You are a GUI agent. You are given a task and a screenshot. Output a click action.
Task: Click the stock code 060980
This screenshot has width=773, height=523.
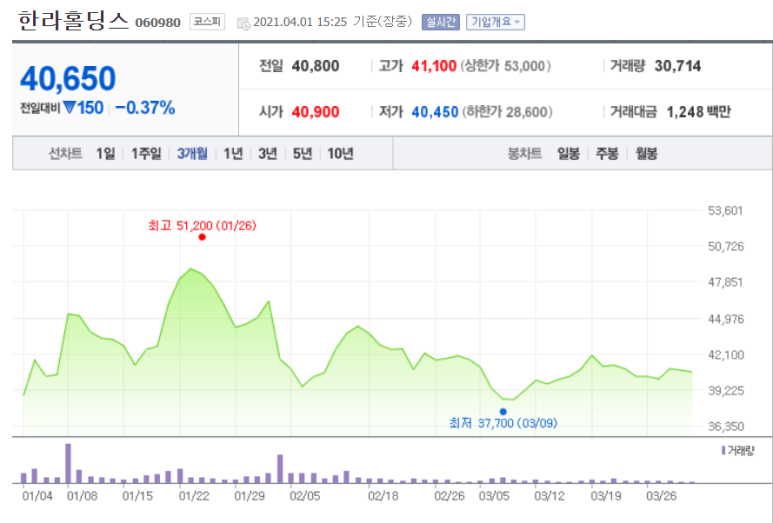click(x=158, y=23)
